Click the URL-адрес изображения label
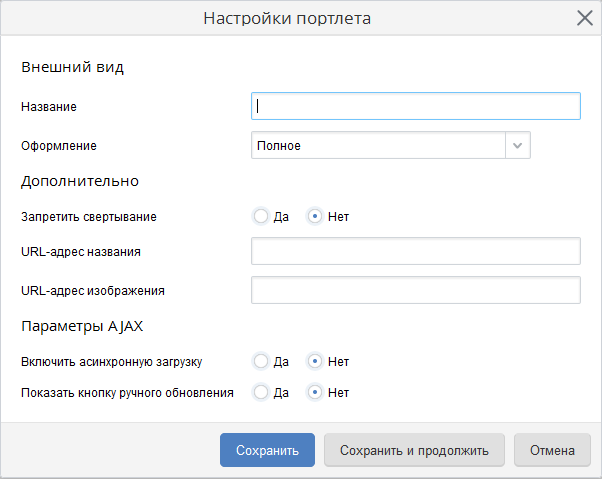Screen dimensions: 602x479 pyautogui.click(x=92, y=291)
